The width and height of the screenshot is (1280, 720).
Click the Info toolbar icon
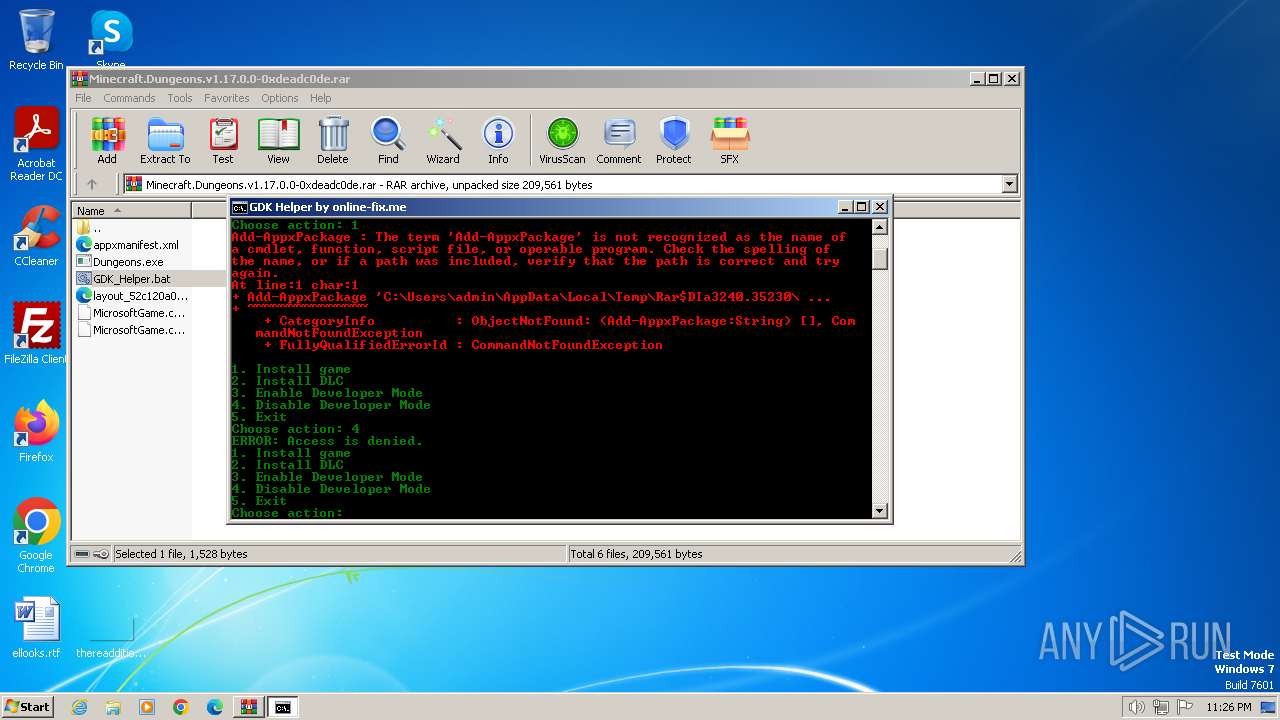[x=498, y=140]
